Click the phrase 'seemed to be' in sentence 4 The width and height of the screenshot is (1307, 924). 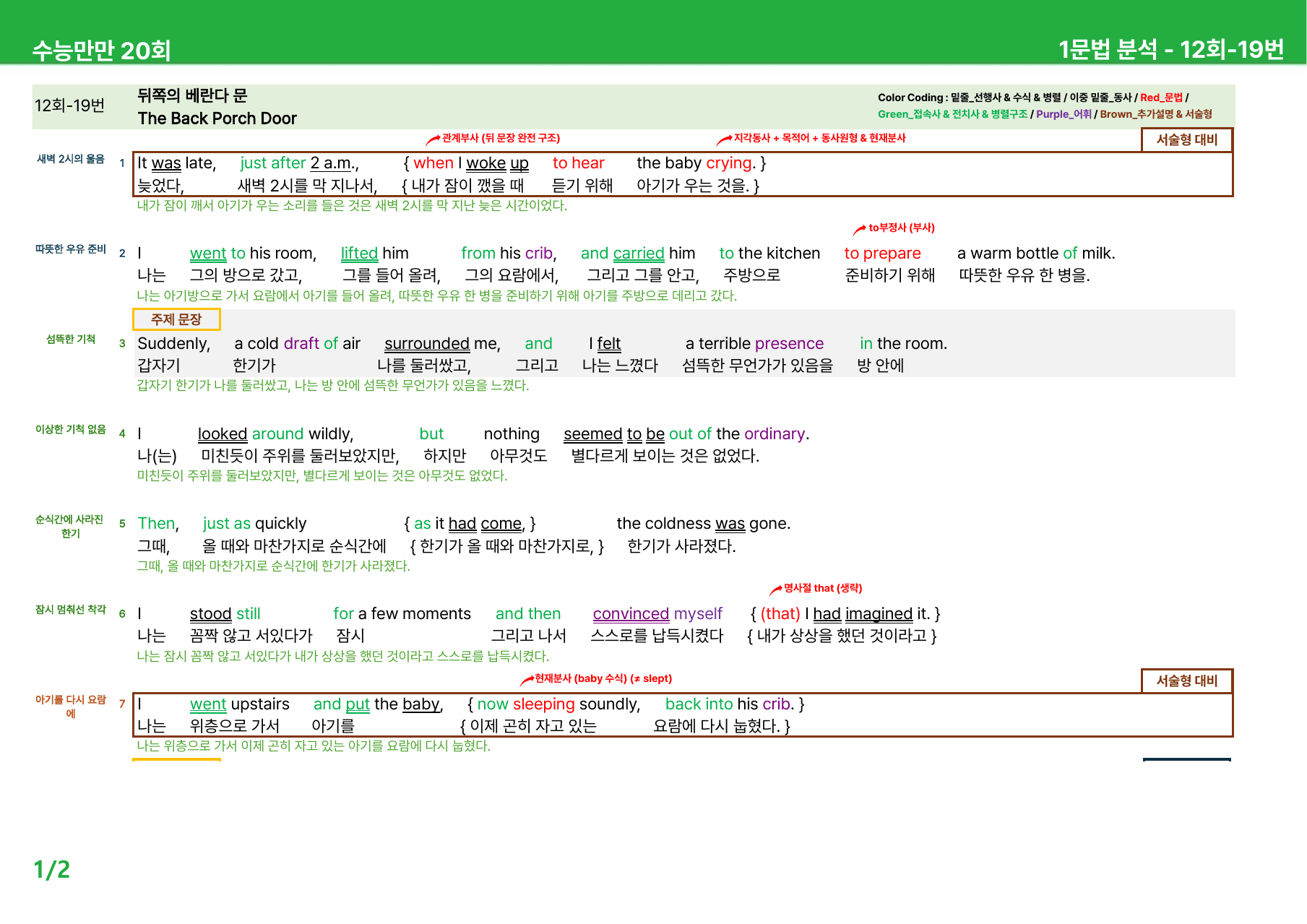(614, 434)
